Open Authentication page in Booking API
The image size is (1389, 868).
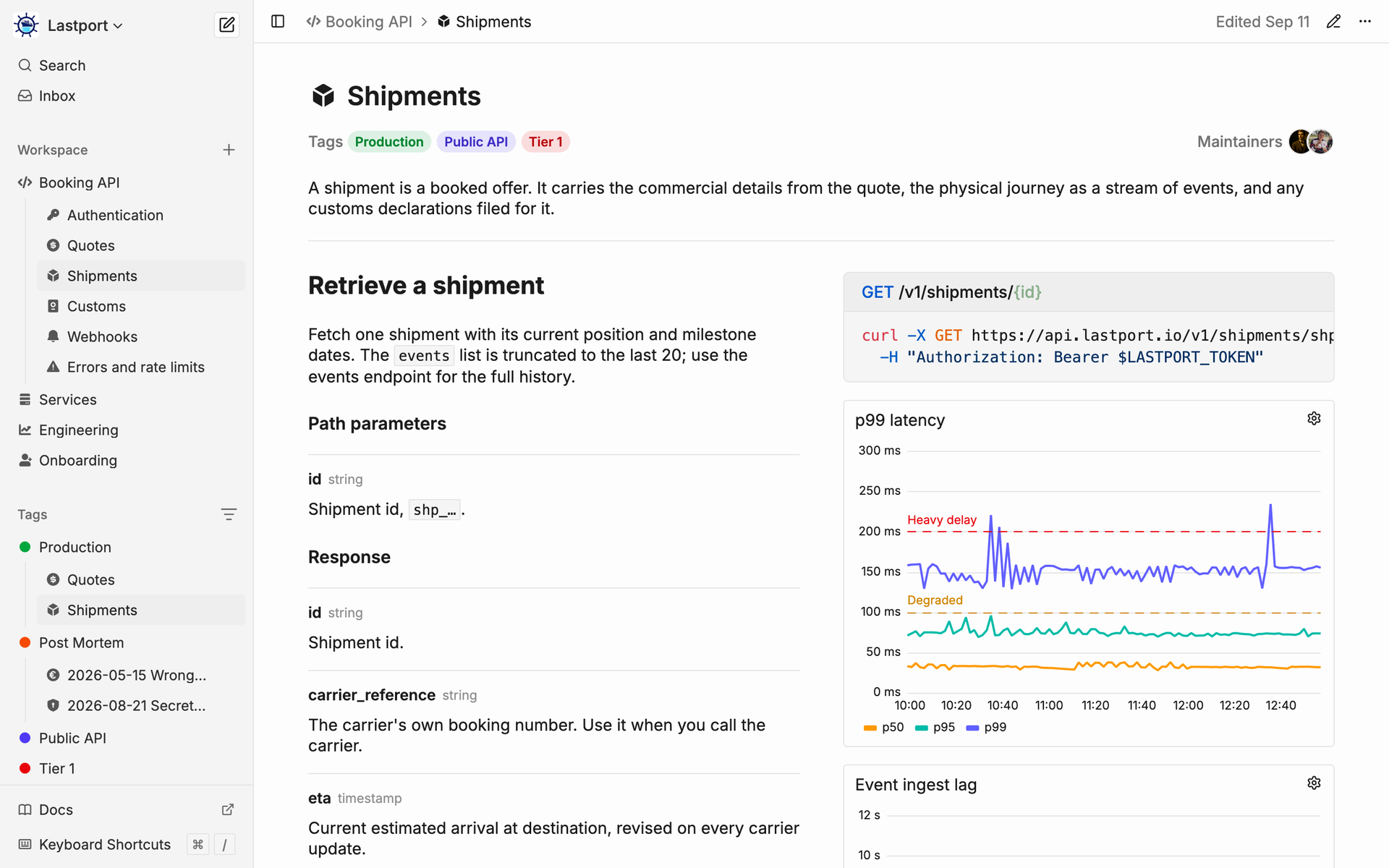[x=141, y=215]
